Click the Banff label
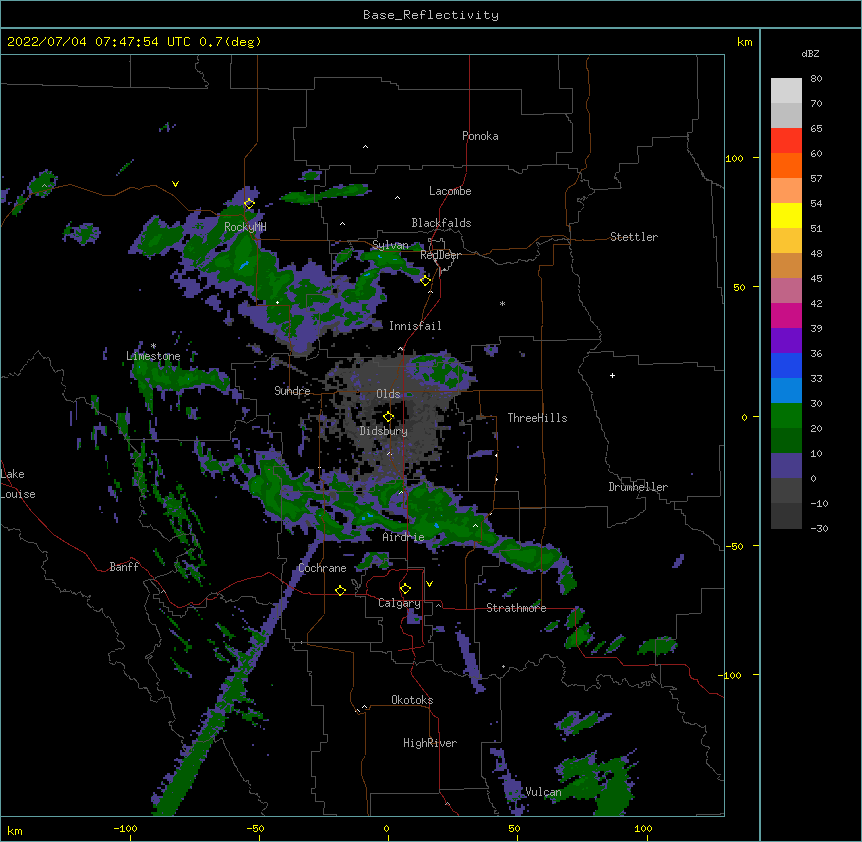The height and width of the screenshot is (842, 862). tap(124, 567)
